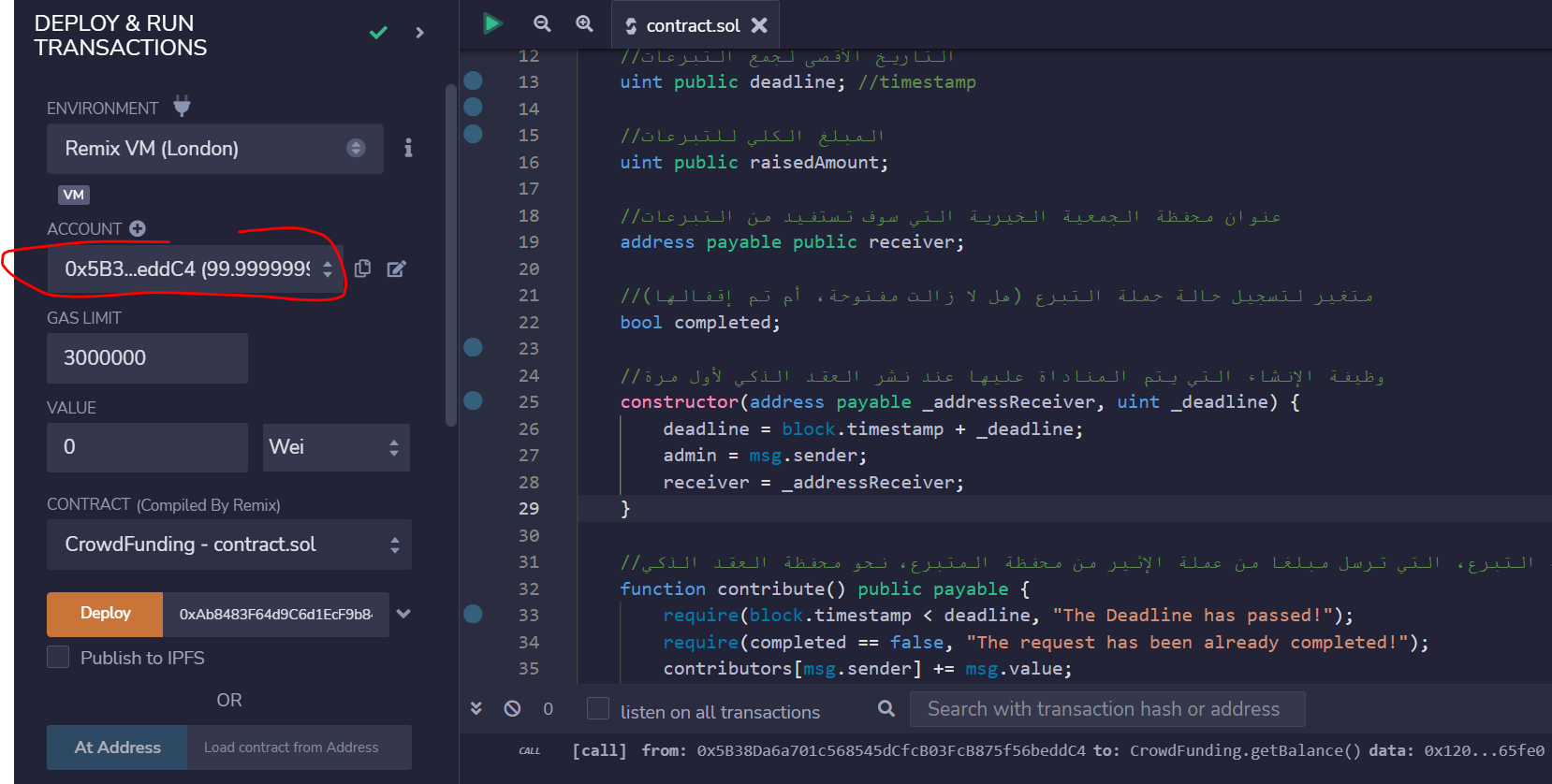Viewport: 1552px width, 784px height.
Task: Click the terminal search magnifier icon
Action: tap(886, 708)
